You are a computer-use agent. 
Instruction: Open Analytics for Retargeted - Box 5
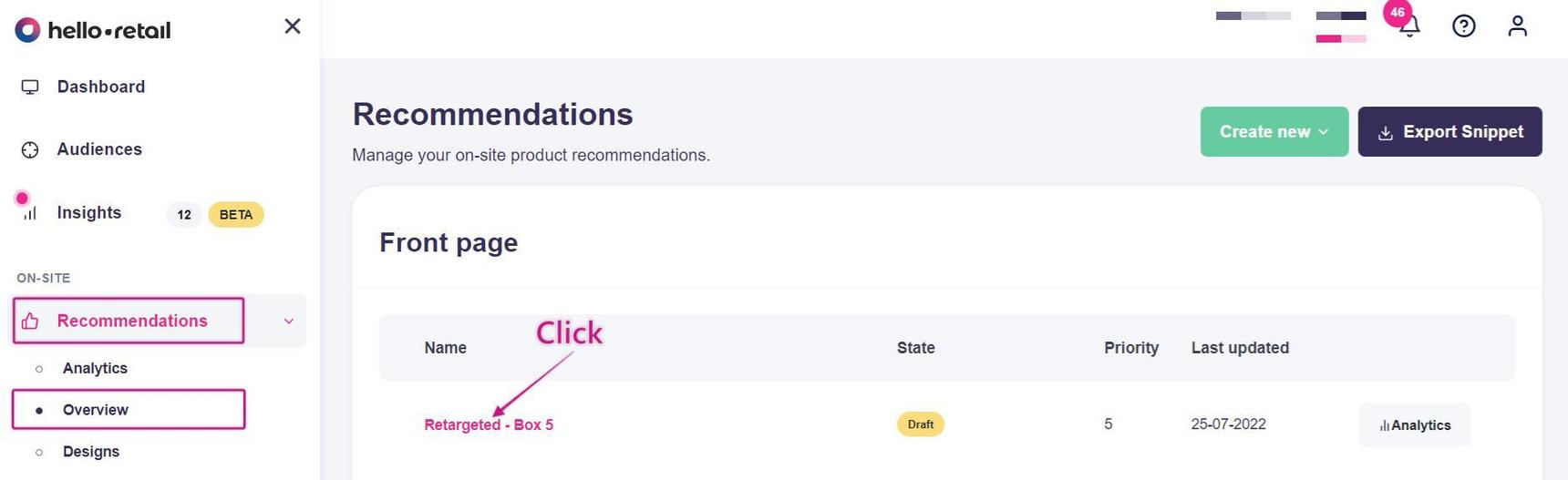1414,425
